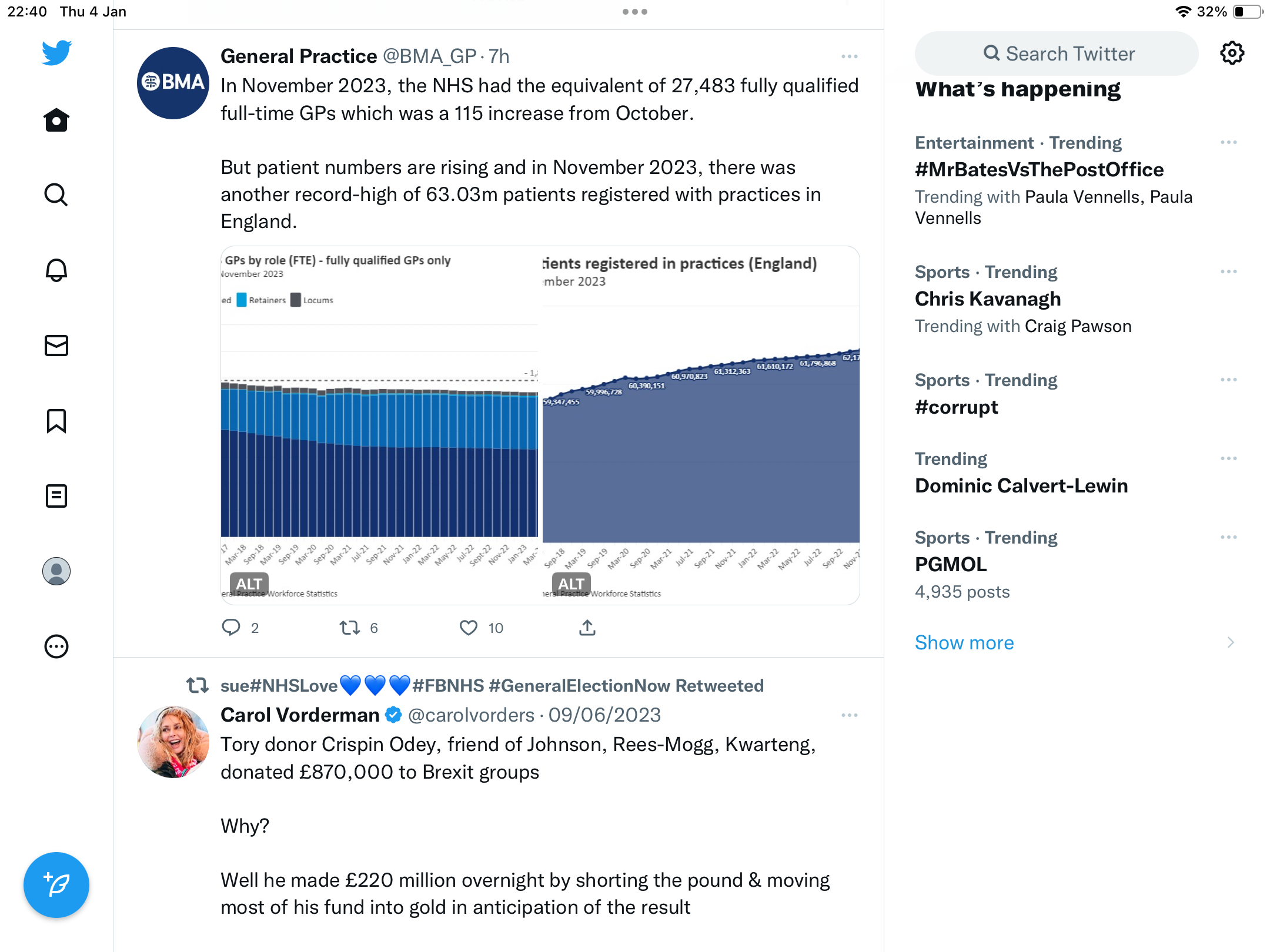Image resolution: width=1270 pixels, height=952 pixels.
Task: Open the #MrBatesVsThePostOffice trend
Action: [1039, 170]
